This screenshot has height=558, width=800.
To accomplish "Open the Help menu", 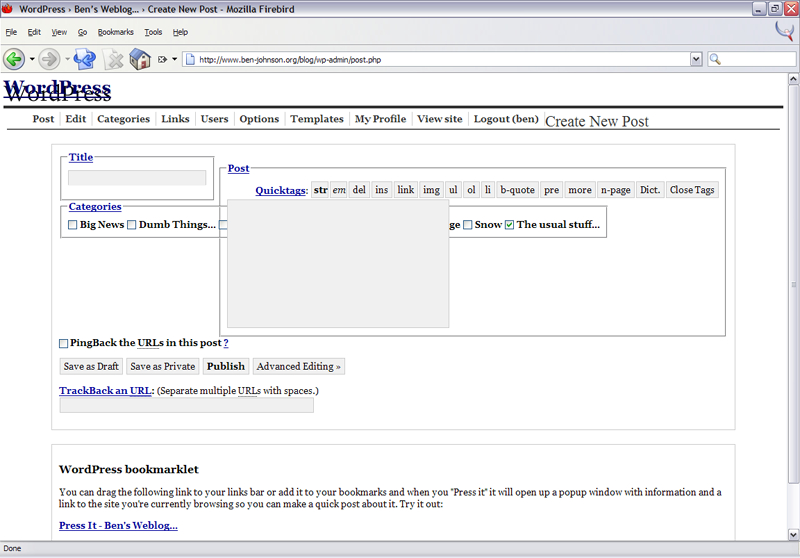I will (180, 32).
